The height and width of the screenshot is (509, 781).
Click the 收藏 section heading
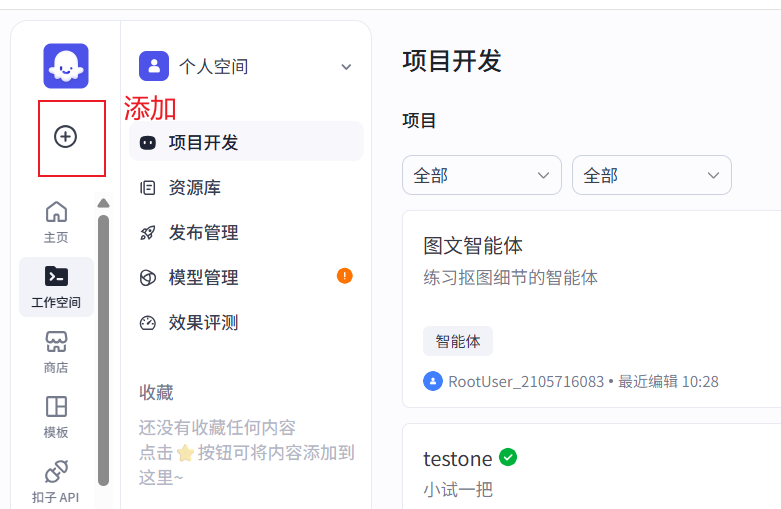[x=156, y=393]
